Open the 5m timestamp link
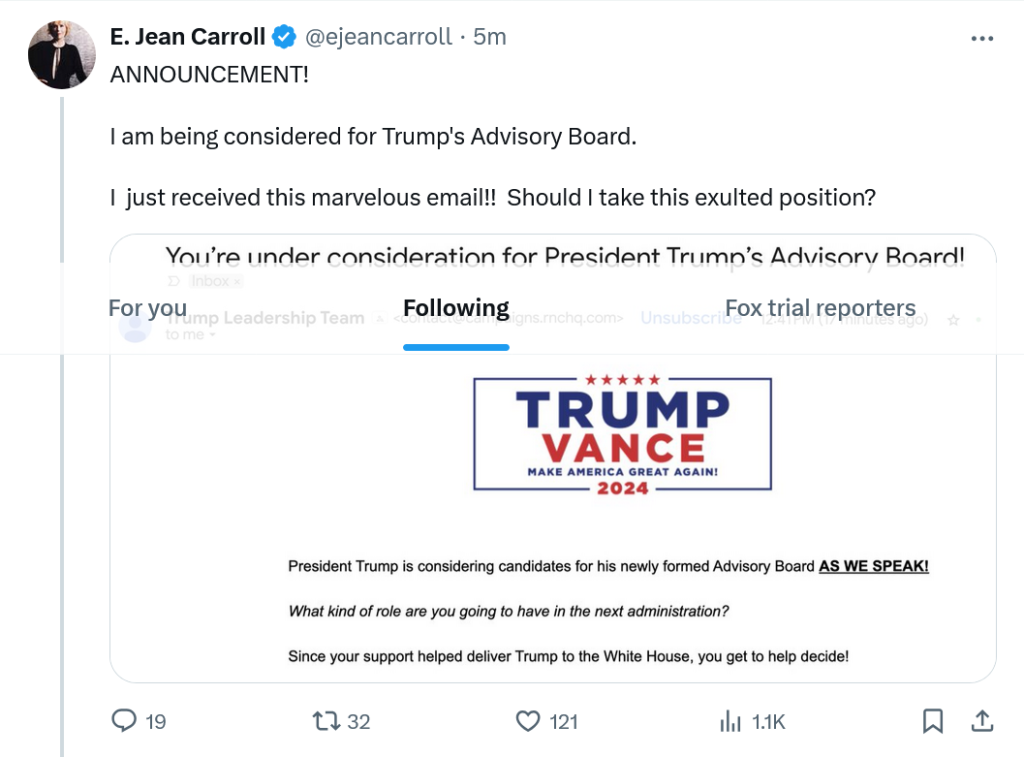The image size is (1024, 757). click(490, 38)
